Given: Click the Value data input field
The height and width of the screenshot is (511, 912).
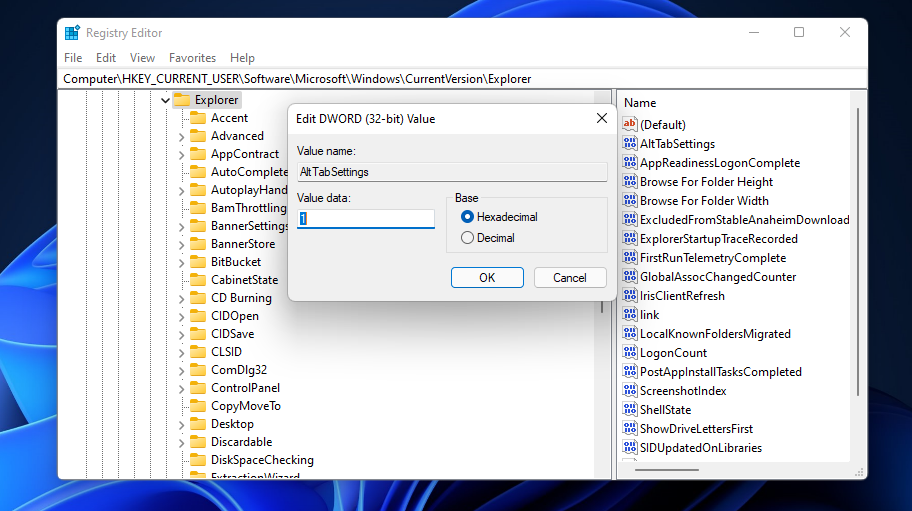Looking at the screenshot, I should (365, 219).
